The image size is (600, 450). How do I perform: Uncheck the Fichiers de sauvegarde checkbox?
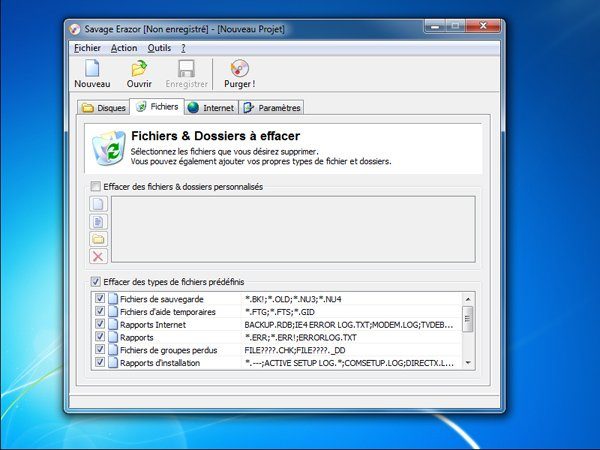pyautogui.click(x=100, y=298)
